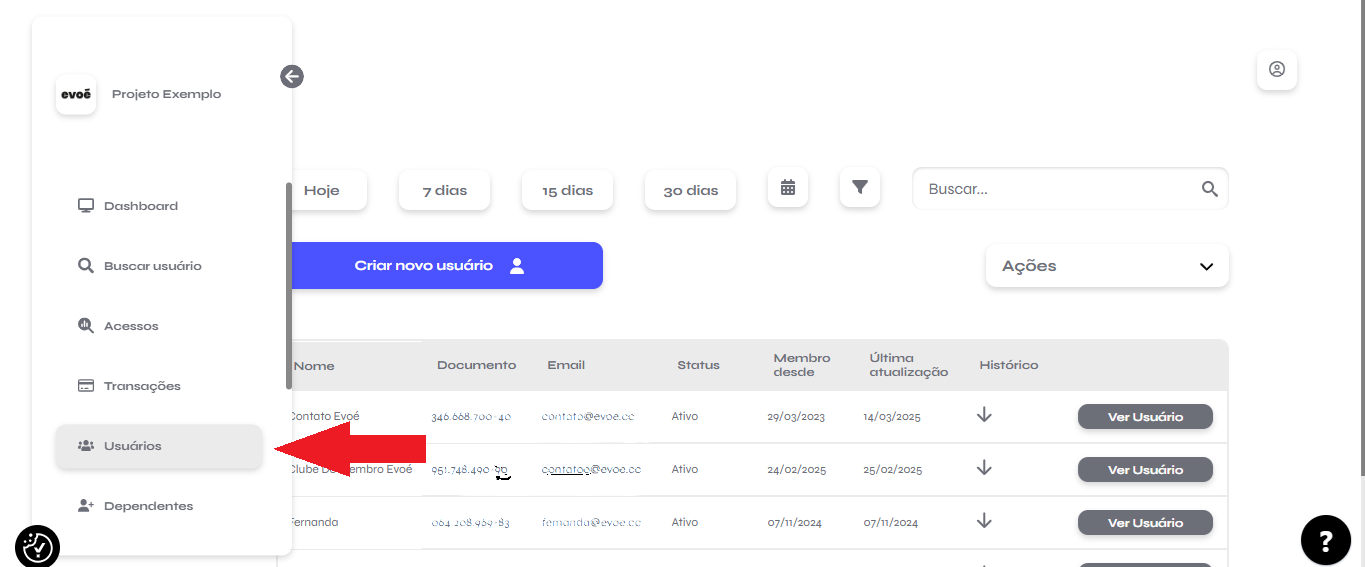Open the Dashboard menu item
Viewport: 1365px width, 567px height.
[159, 206]
